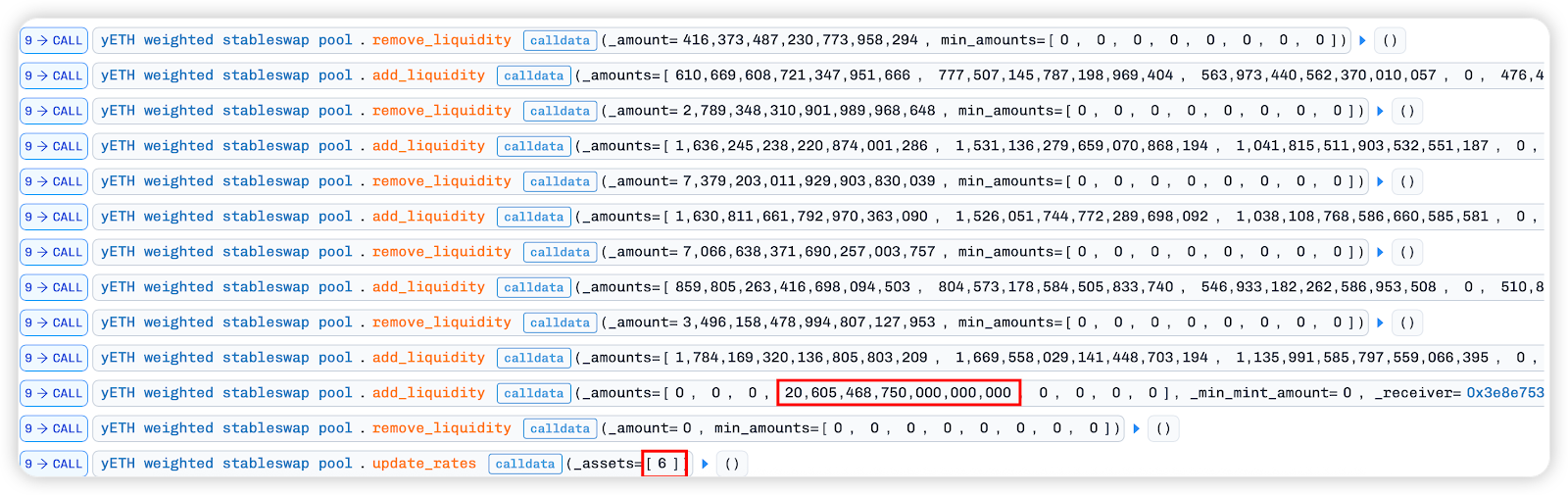Click calldata badge on update_rates row

pos(524,465)
